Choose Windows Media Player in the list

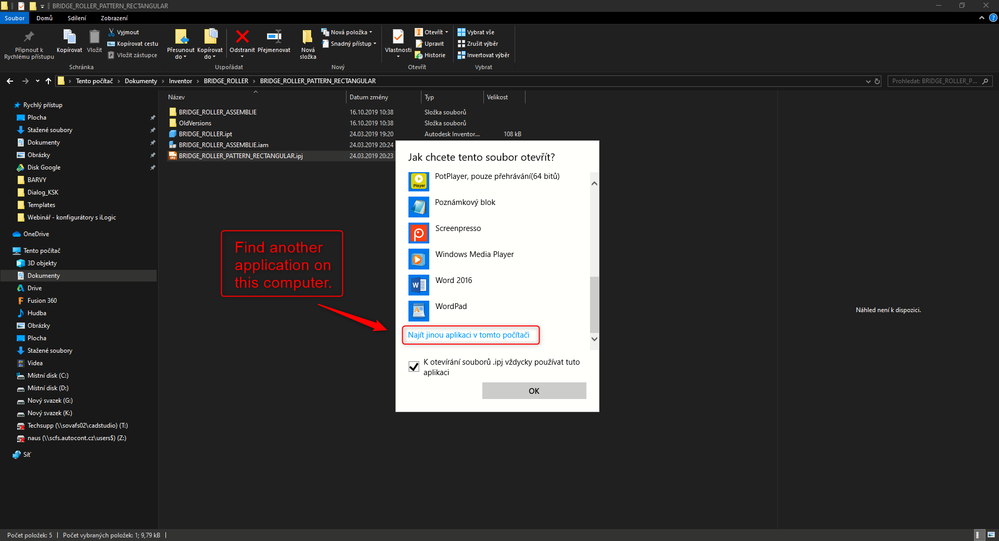point(497,259)
